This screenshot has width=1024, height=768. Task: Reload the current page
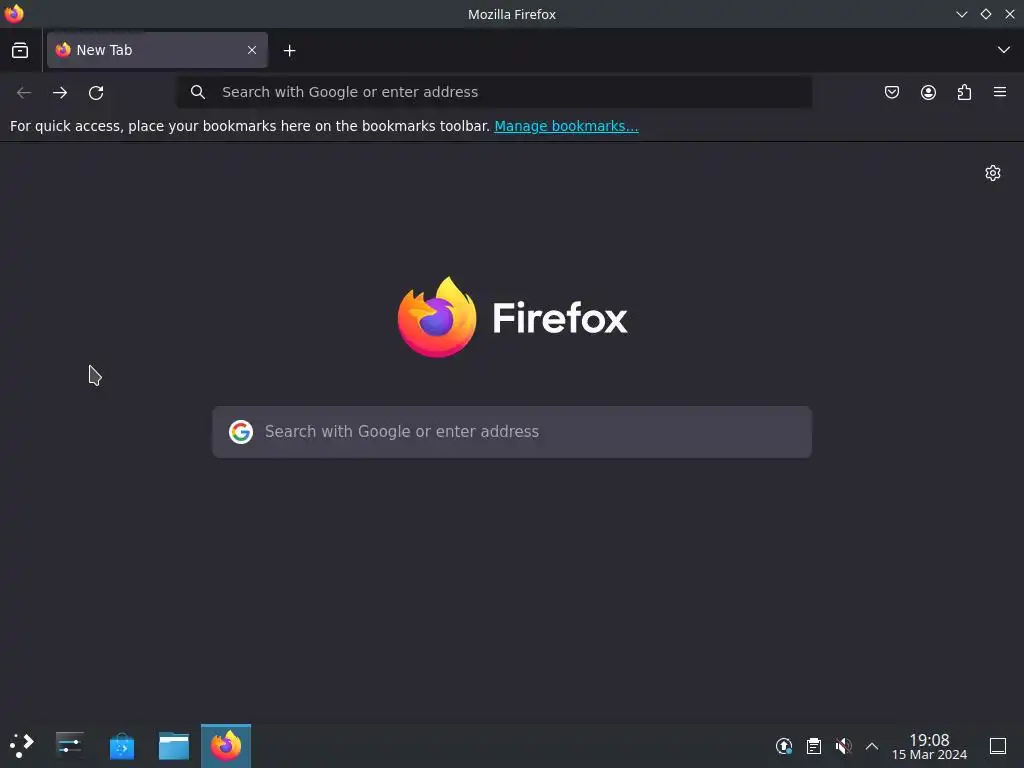click(96, 93)
